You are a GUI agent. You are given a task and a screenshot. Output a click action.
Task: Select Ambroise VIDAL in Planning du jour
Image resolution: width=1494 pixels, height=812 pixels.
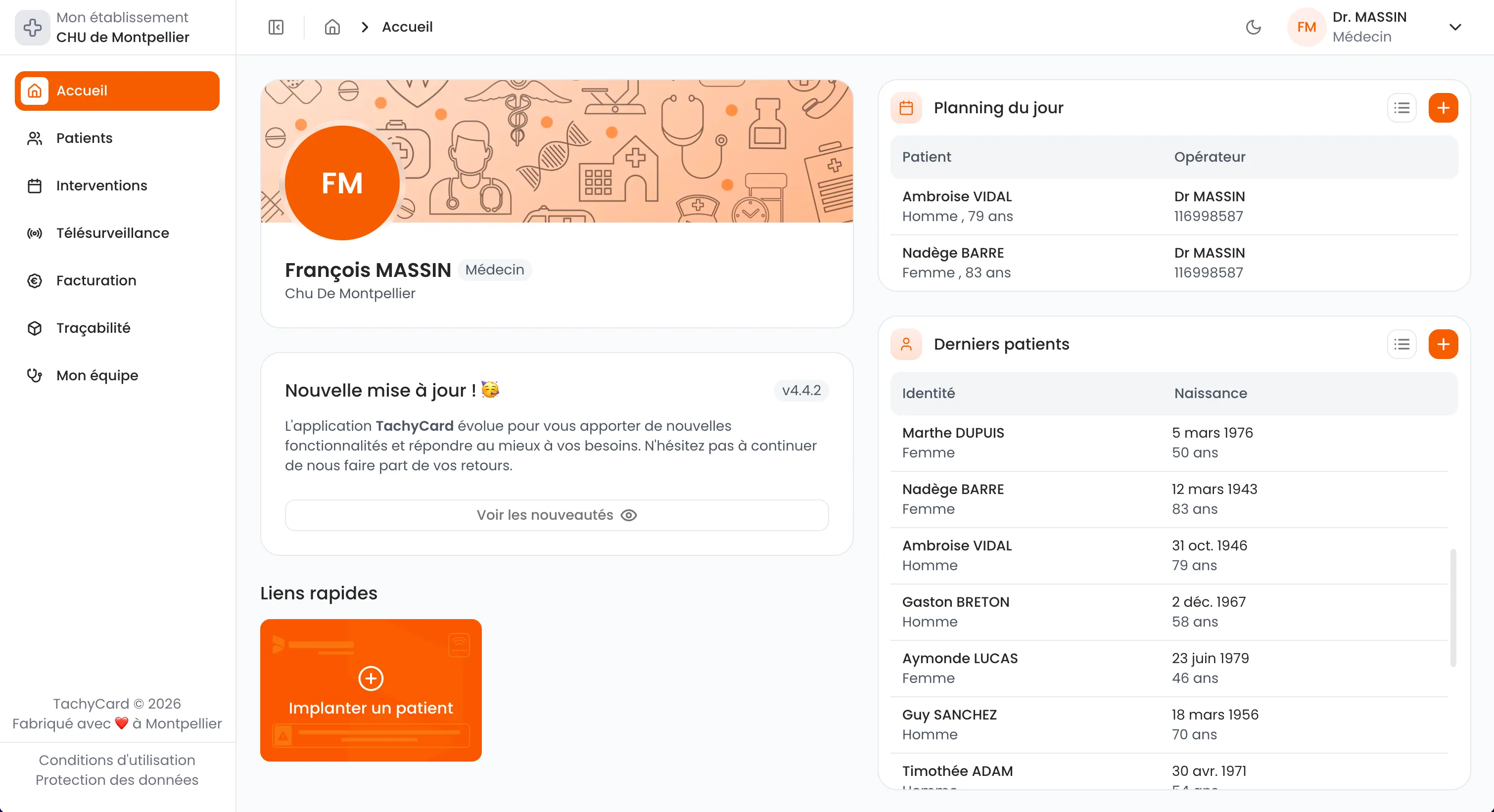coord(1174,206)
